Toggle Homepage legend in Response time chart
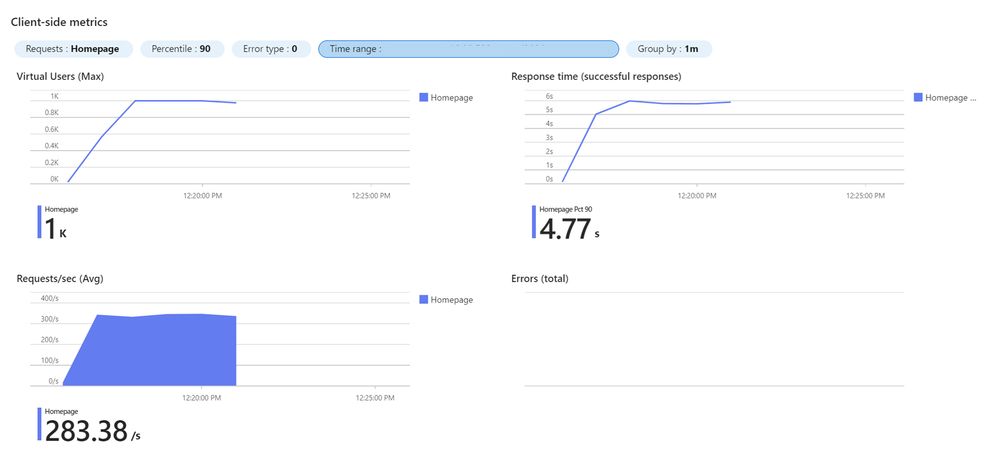Image resolution: width=999 pixels, height=462 pixels. click(x=945, y=97)
